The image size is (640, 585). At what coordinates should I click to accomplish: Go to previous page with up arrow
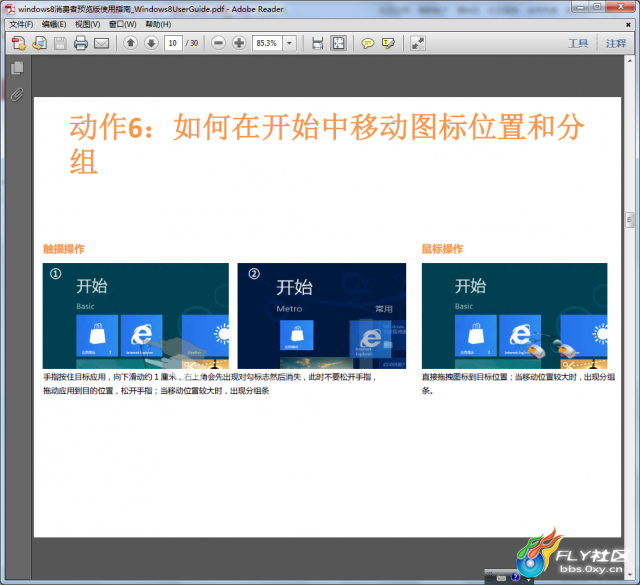(x=131, y=42)
